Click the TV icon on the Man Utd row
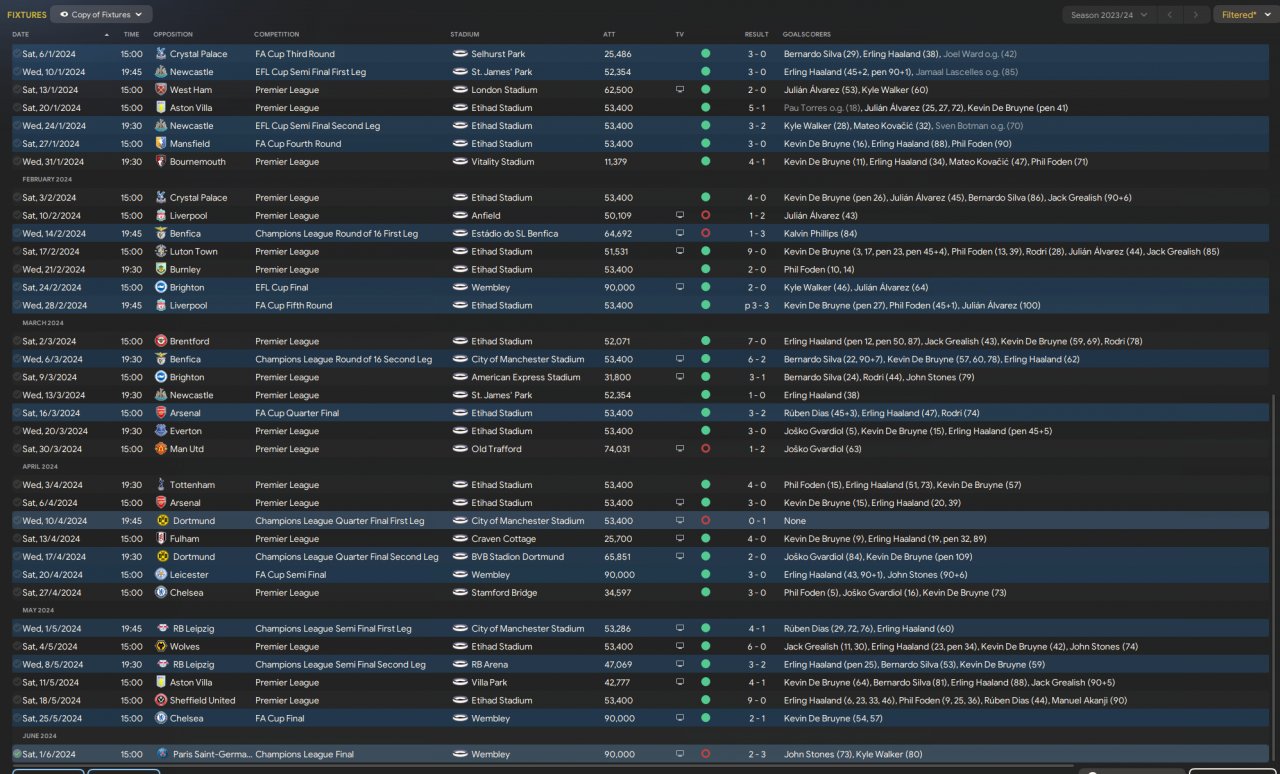 pos(680,449)
